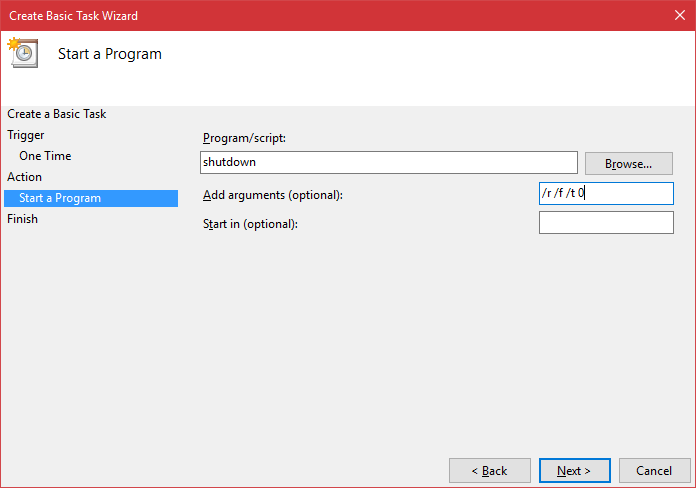The width and height of the screenshot is (696, 488).
Task: Click the Create Basic Task Wizard title
Action: (73, 16)
